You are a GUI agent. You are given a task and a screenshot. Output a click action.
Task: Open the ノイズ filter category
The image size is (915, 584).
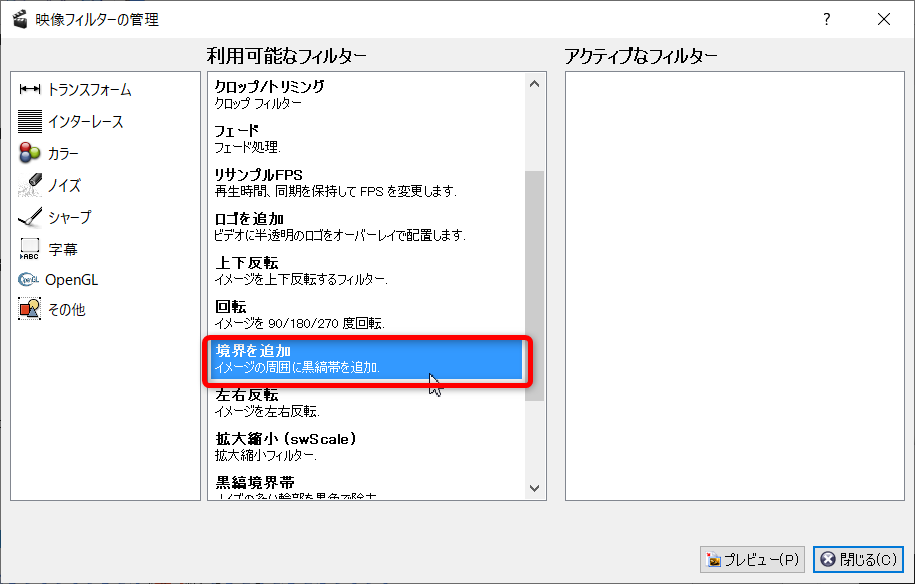point(63,185)
